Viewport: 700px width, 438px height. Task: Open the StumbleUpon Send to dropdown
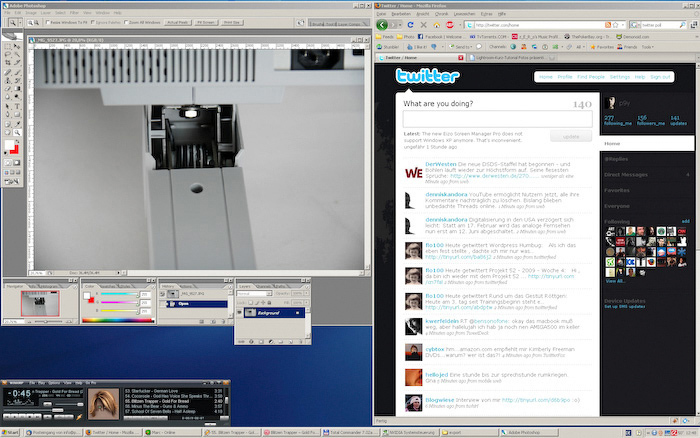tap(461, 47)
